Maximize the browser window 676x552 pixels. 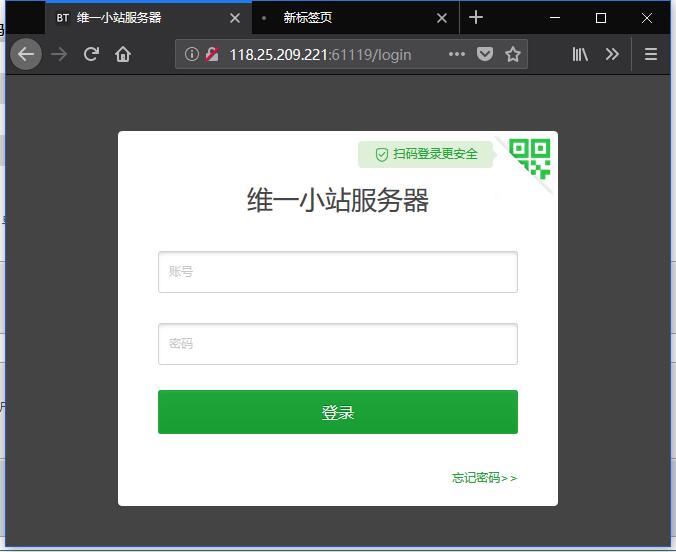tap(601, 18)
